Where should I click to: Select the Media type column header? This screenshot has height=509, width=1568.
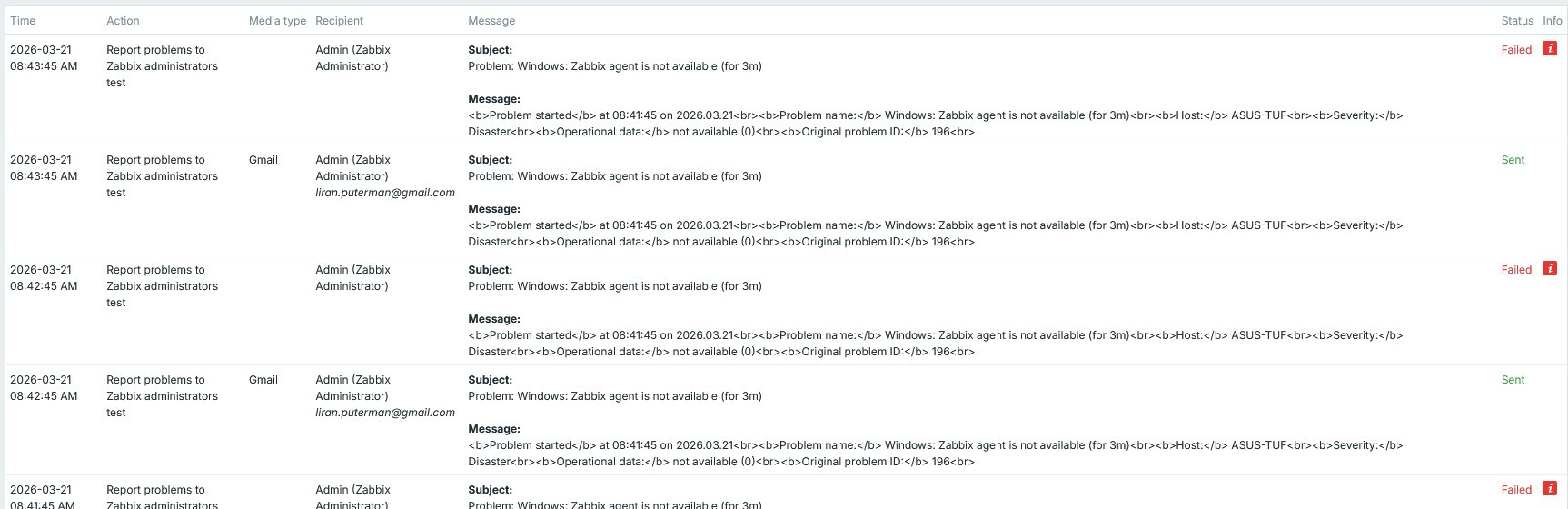[277, 20]
